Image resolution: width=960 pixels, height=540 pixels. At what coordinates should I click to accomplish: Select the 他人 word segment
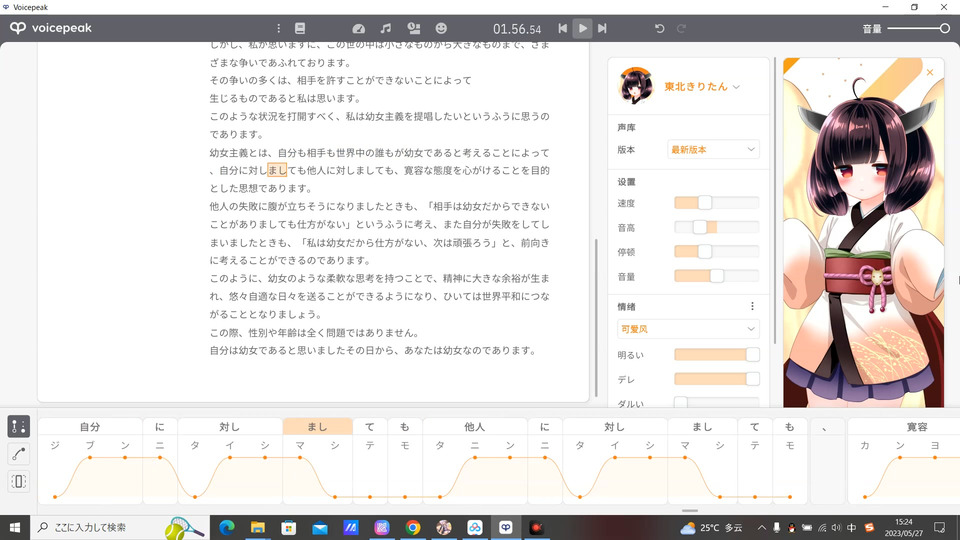pyautogui.click(x=474, y=427)
